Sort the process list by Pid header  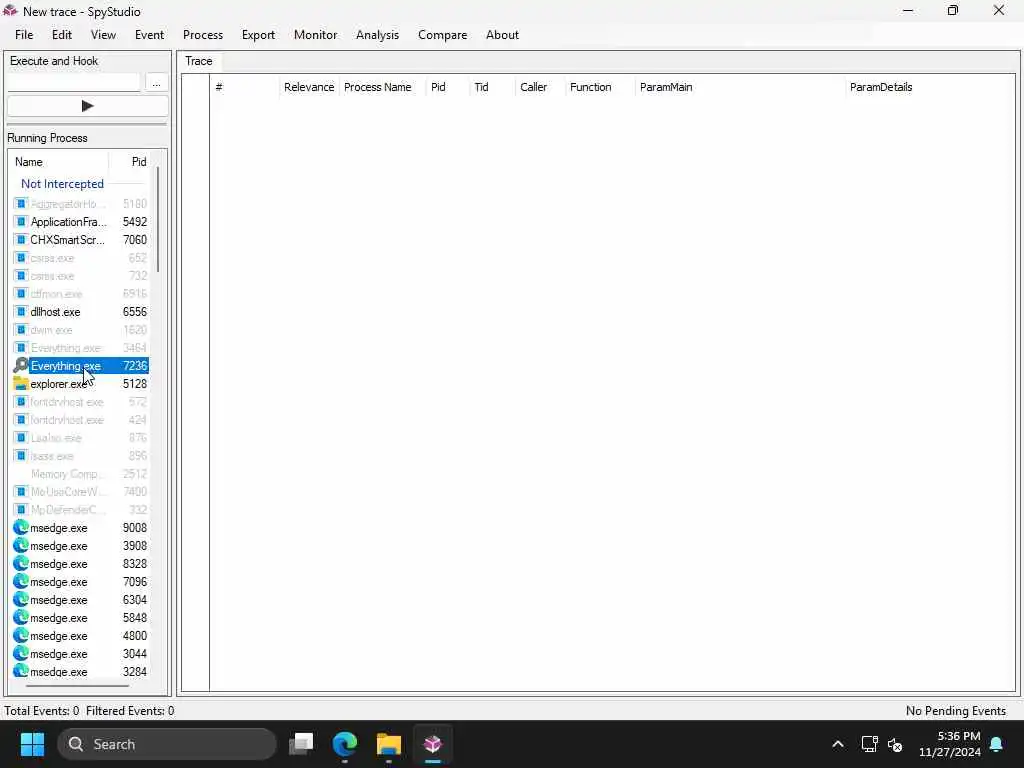click(138, 162)
